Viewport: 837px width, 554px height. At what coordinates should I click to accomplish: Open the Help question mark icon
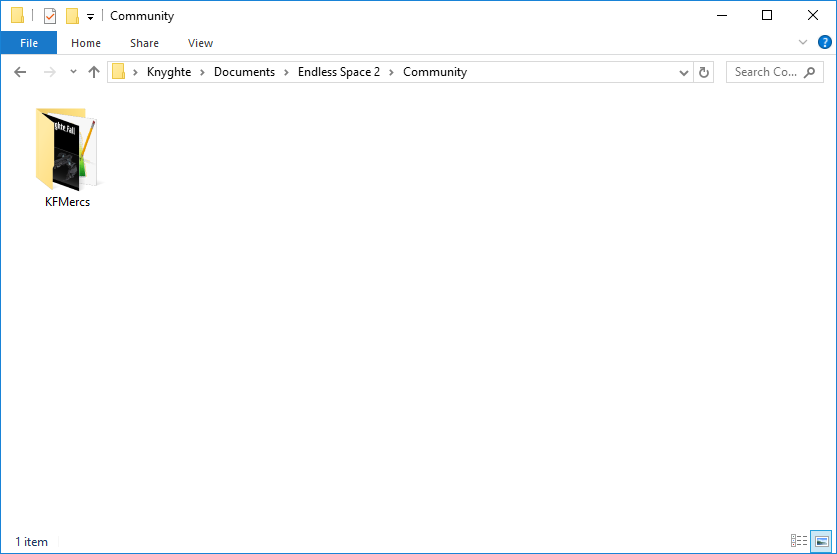click(x=824, y=43)
